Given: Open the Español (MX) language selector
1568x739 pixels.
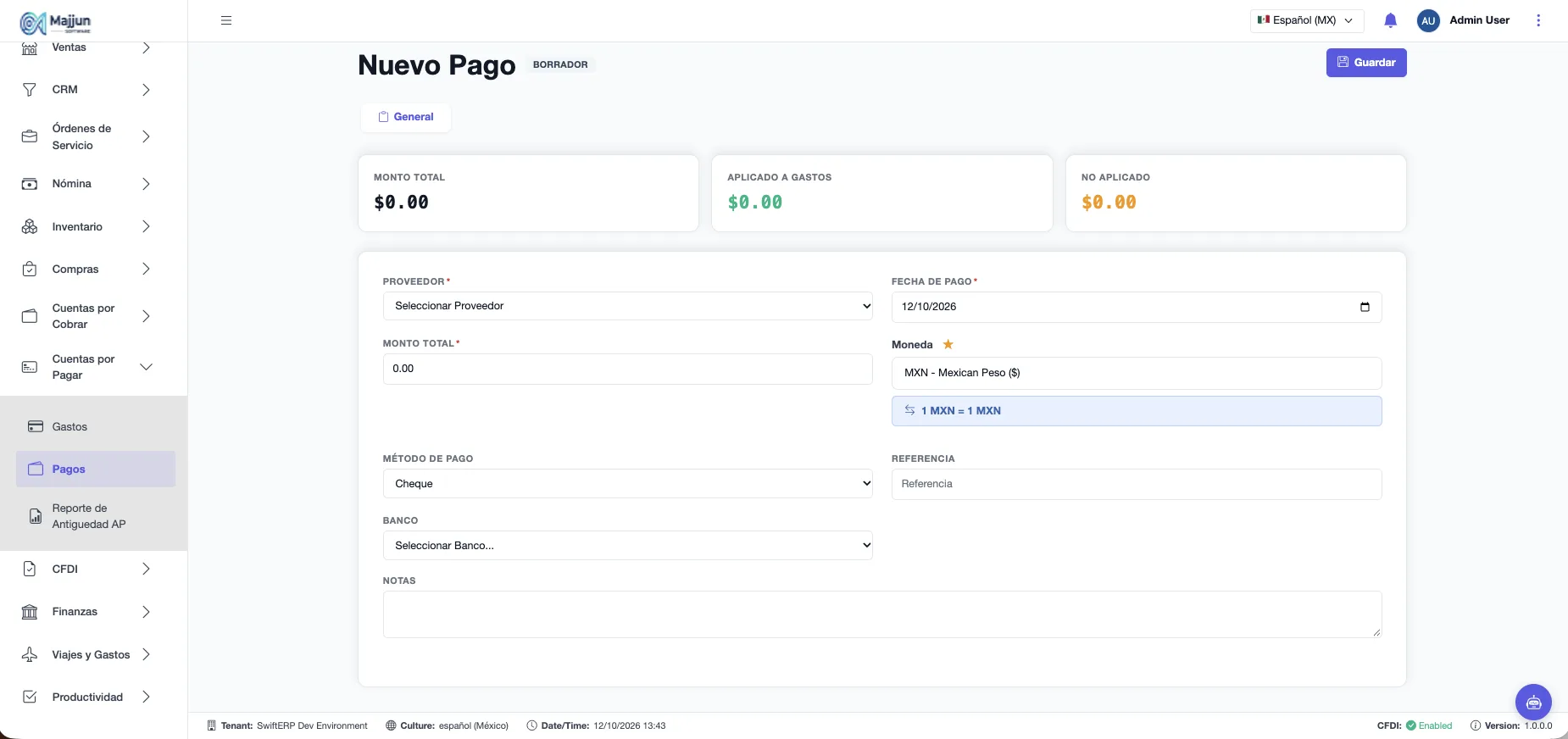Looking at the screenshot, I should pyautogui.click(x=1306, y=20).
